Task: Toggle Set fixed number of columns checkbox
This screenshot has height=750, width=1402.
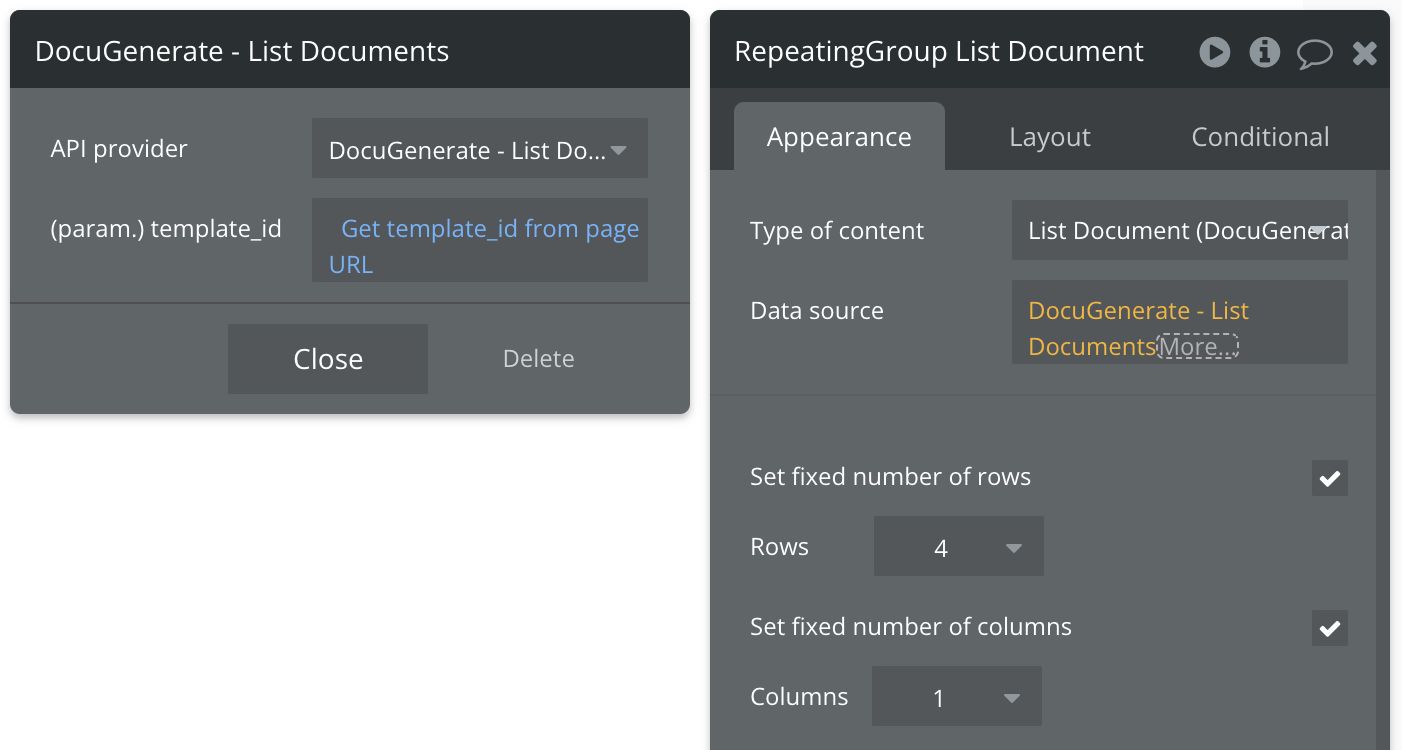Action: 1330,628
